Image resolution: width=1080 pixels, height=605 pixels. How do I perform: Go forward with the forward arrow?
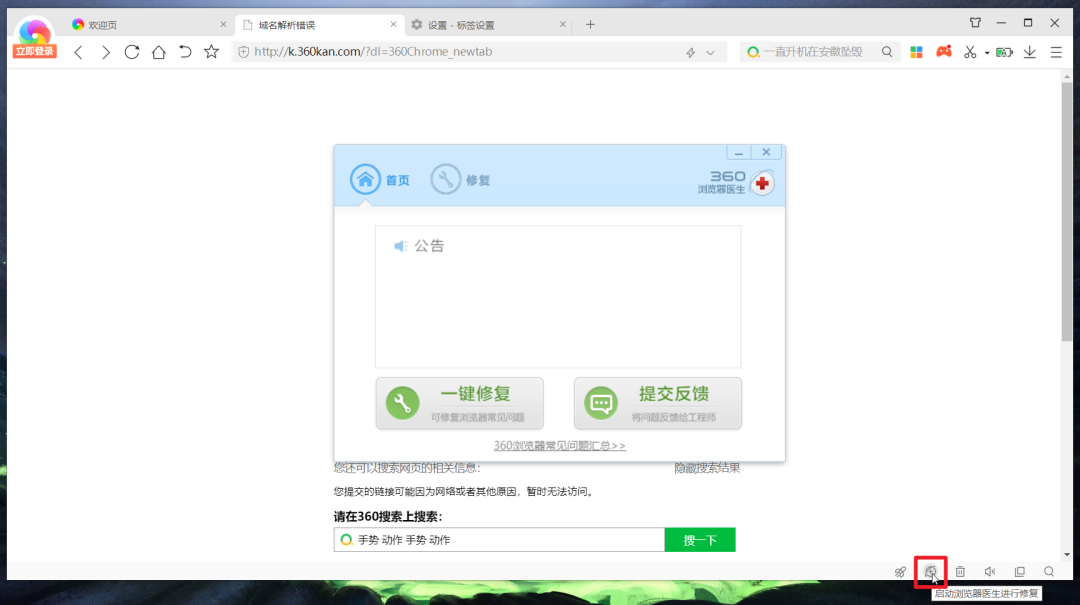click(105, 52)
